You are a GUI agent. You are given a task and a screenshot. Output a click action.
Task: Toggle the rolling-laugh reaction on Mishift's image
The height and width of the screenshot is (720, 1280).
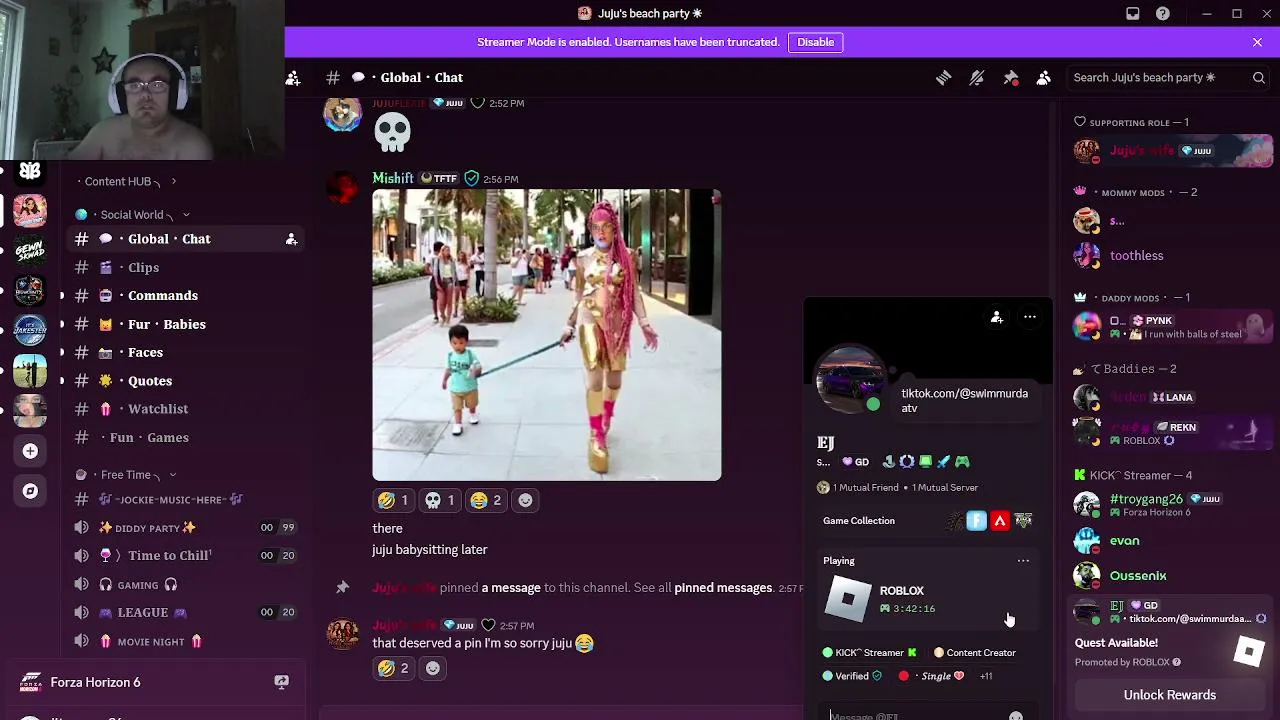pyautogui.click(x=393, y=500)
